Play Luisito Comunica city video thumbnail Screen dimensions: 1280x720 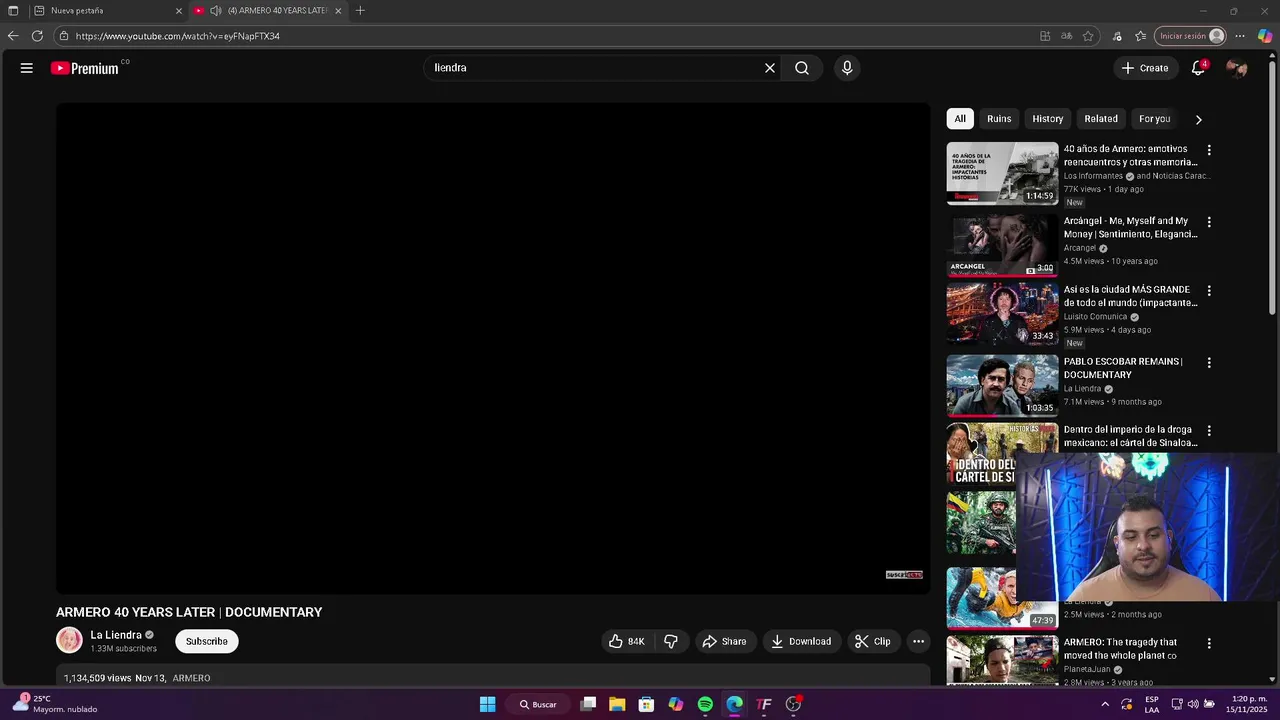[1002, 314]
